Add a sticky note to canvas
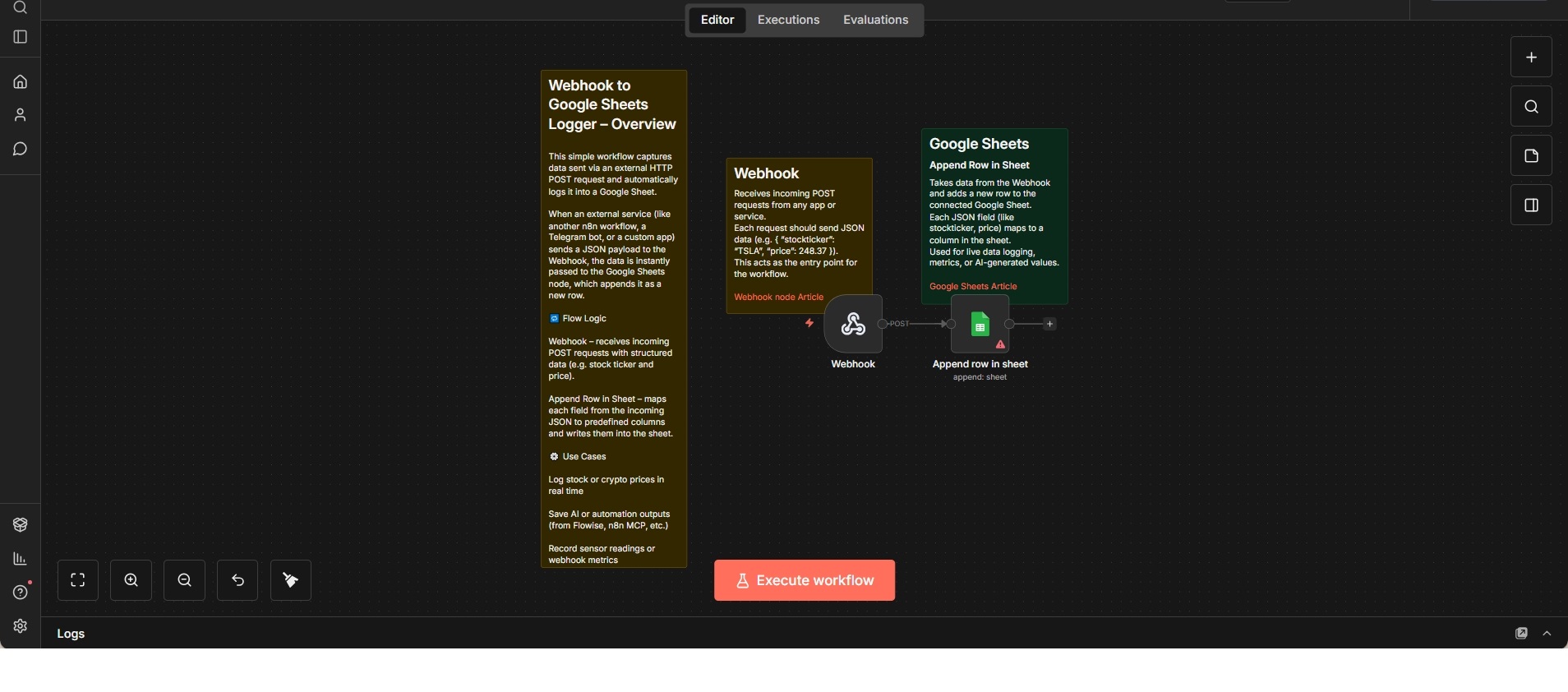 [1531, 156]
